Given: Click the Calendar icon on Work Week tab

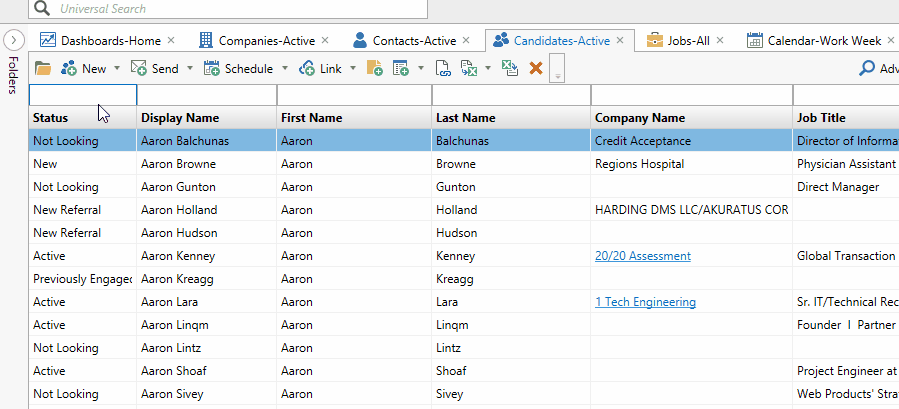Looking at the screenshot, I should [755, 40].
